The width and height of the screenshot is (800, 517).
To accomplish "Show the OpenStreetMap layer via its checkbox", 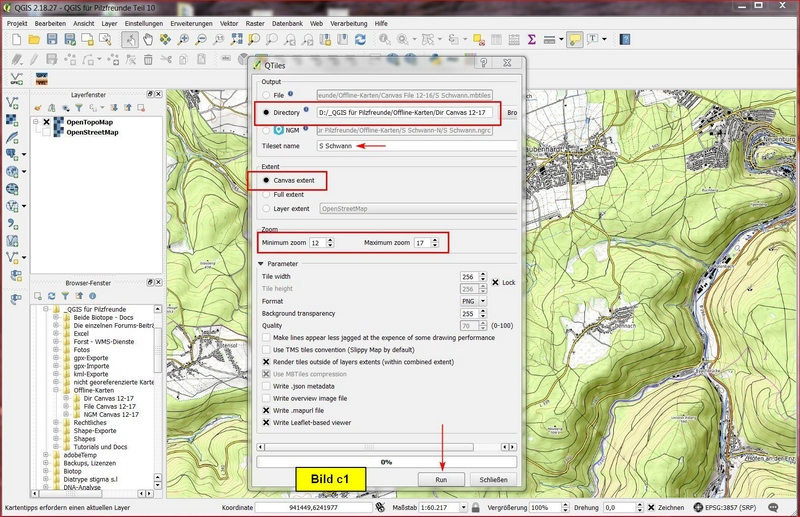I will 46,132.
